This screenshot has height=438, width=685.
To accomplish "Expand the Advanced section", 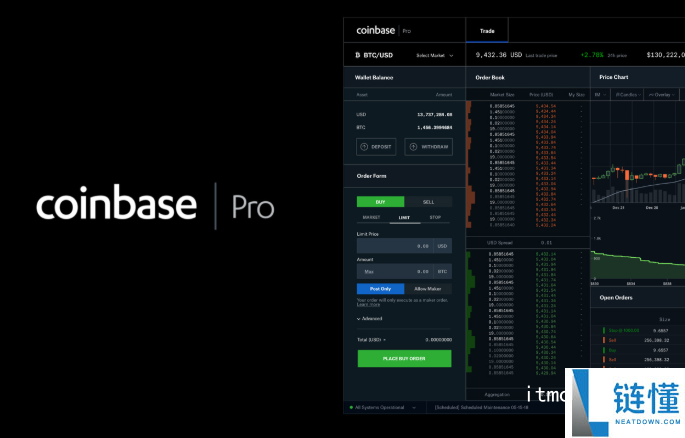I will (370, 318).
